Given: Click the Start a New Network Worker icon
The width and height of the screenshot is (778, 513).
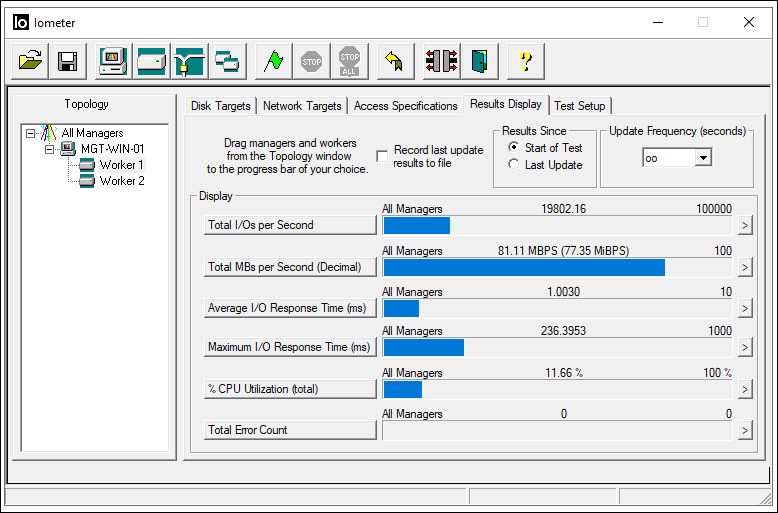Looking at the screenshot, I should [189, 62].
